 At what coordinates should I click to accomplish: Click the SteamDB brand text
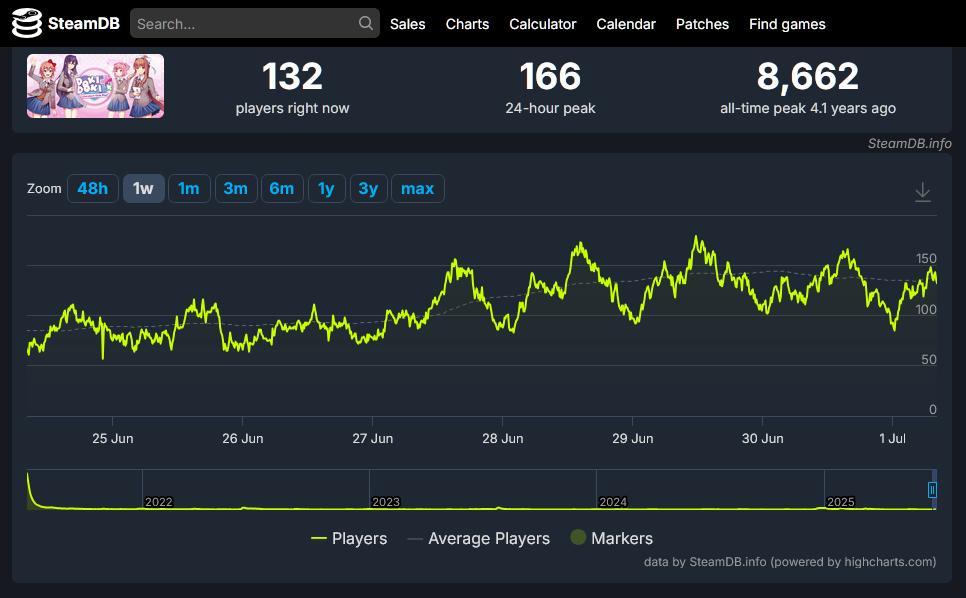(84, 23)
